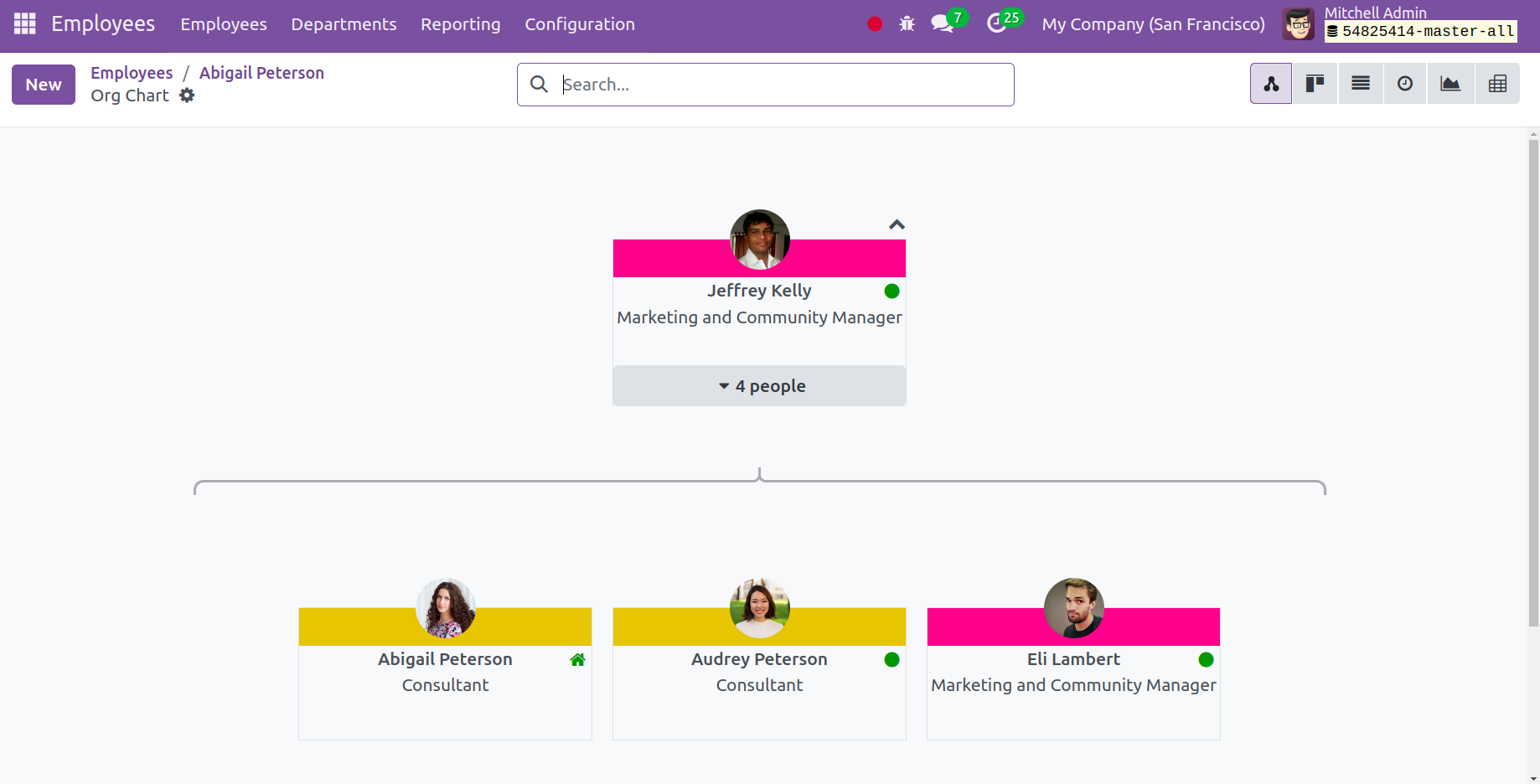This screenshot has width=1540, height=784.
Task: Switch to pivot table view
Action: click(1498, 84)
